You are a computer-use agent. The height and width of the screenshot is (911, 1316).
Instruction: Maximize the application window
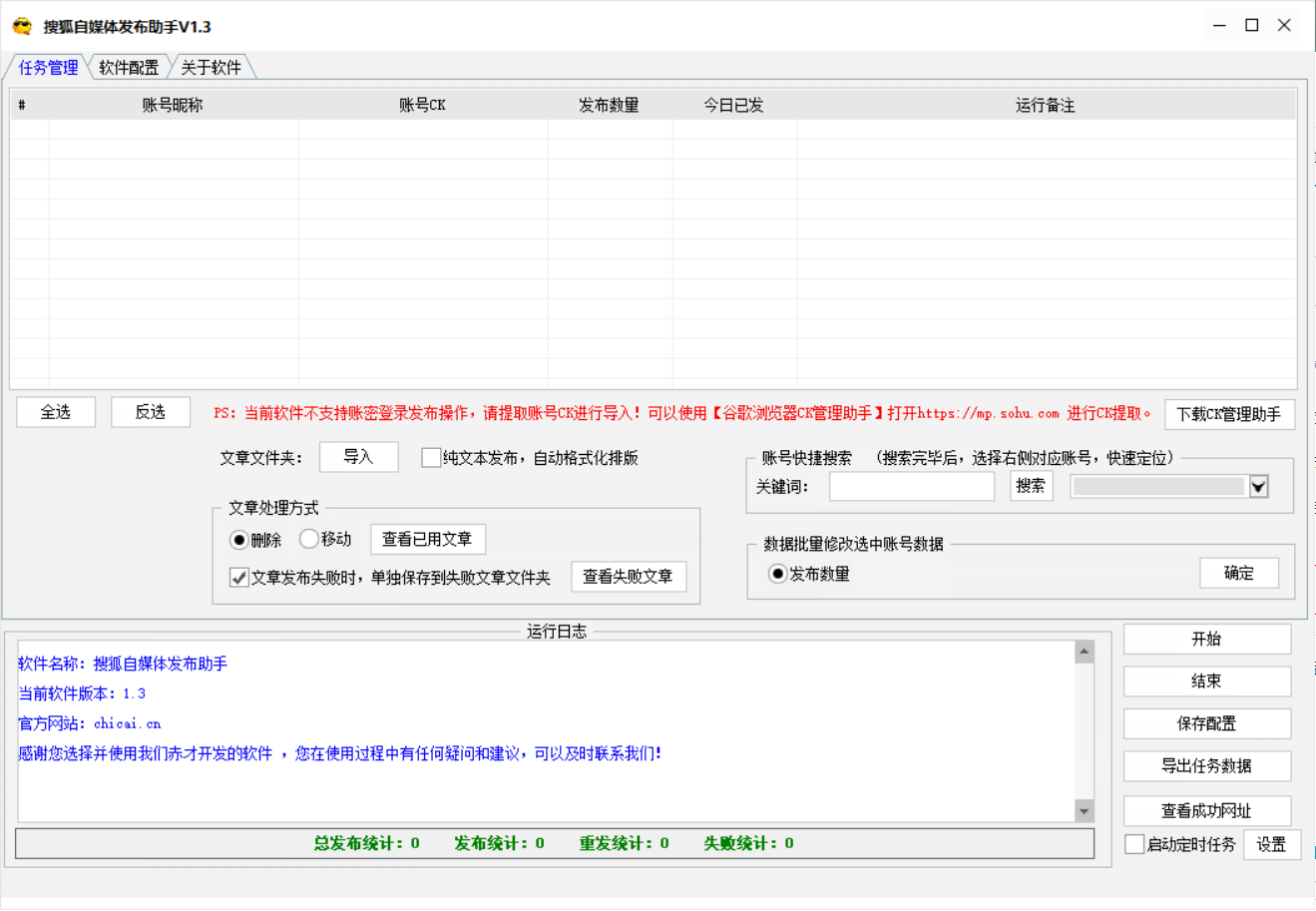(x=1252, y=26)
